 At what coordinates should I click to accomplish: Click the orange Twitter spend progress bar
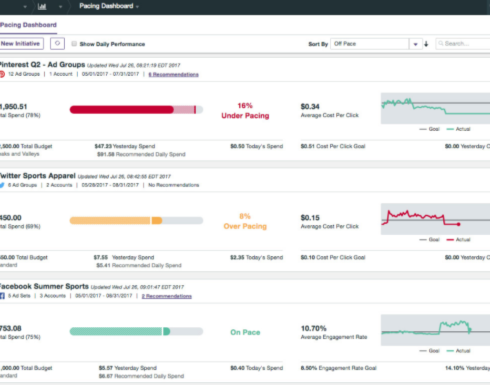136,220
